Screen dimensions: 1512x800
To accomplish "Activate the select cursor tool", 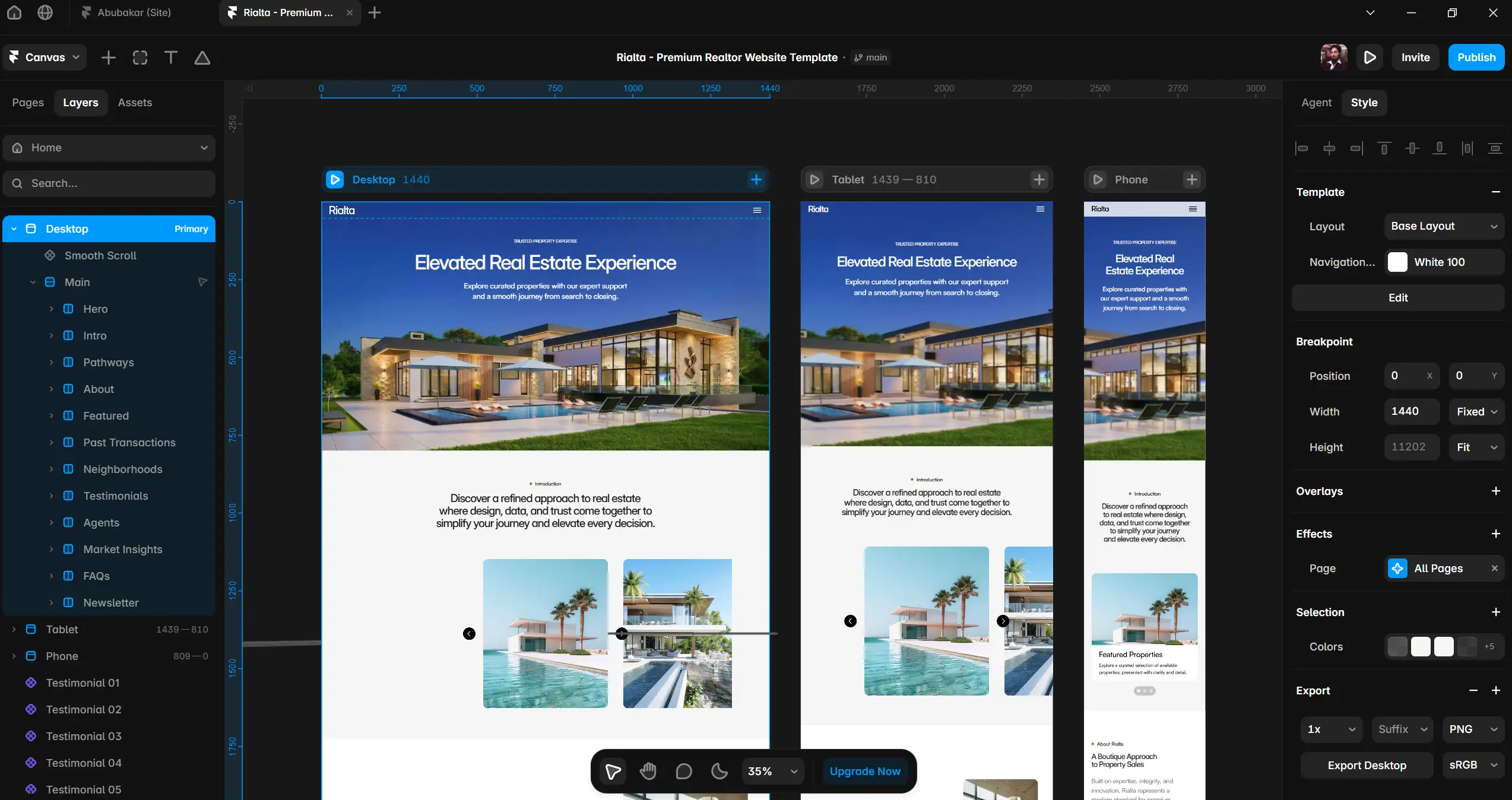I will pos(613,771).
